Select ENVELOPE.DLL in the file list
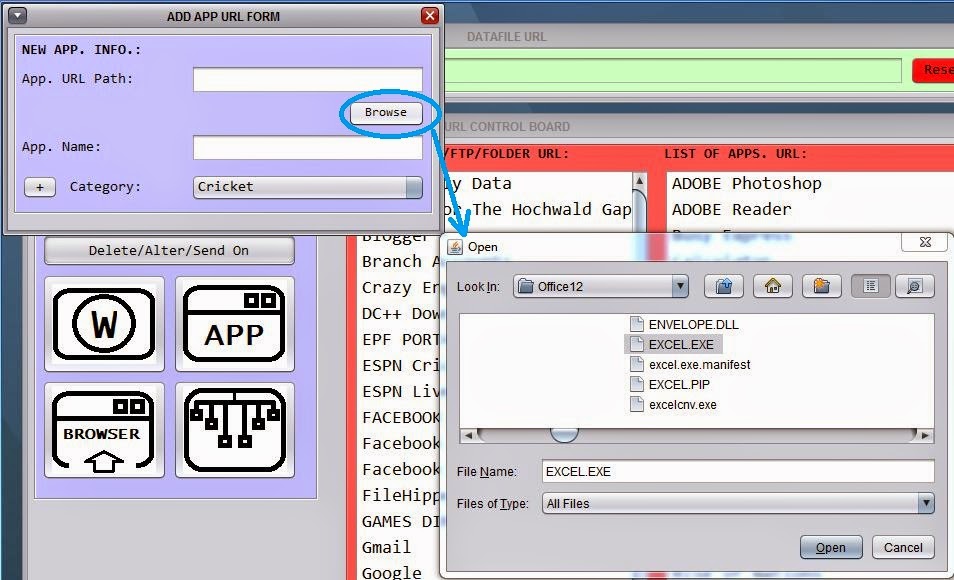This screenshot has height=580, width=954. point(693,324)
